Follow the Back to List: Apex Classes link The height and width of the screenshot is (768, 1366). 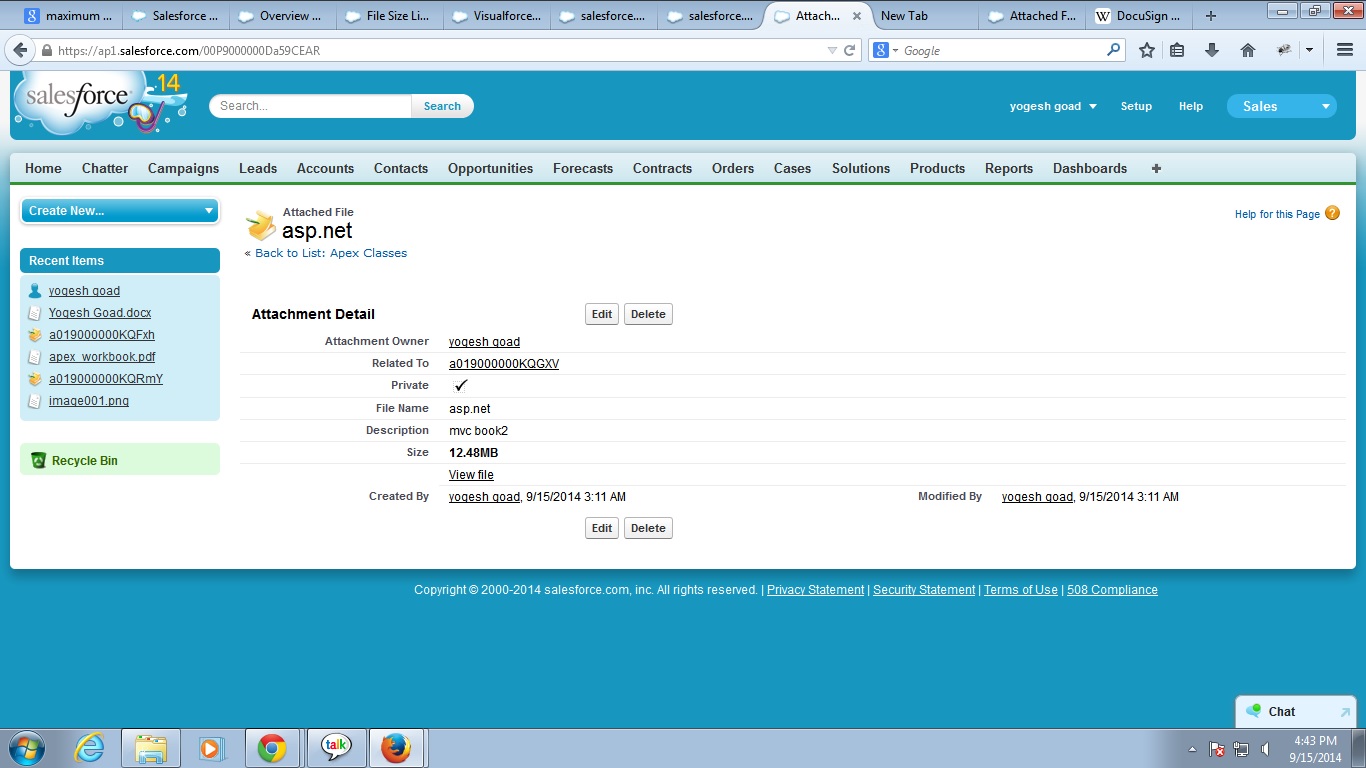click(331, 253)
